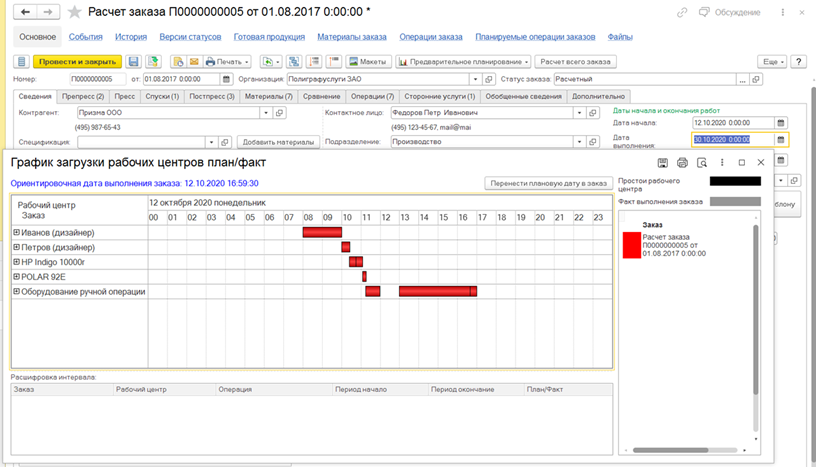Click the copy link icon at top right
Viewport: 816px width, 467px height.
click(682, 12)
